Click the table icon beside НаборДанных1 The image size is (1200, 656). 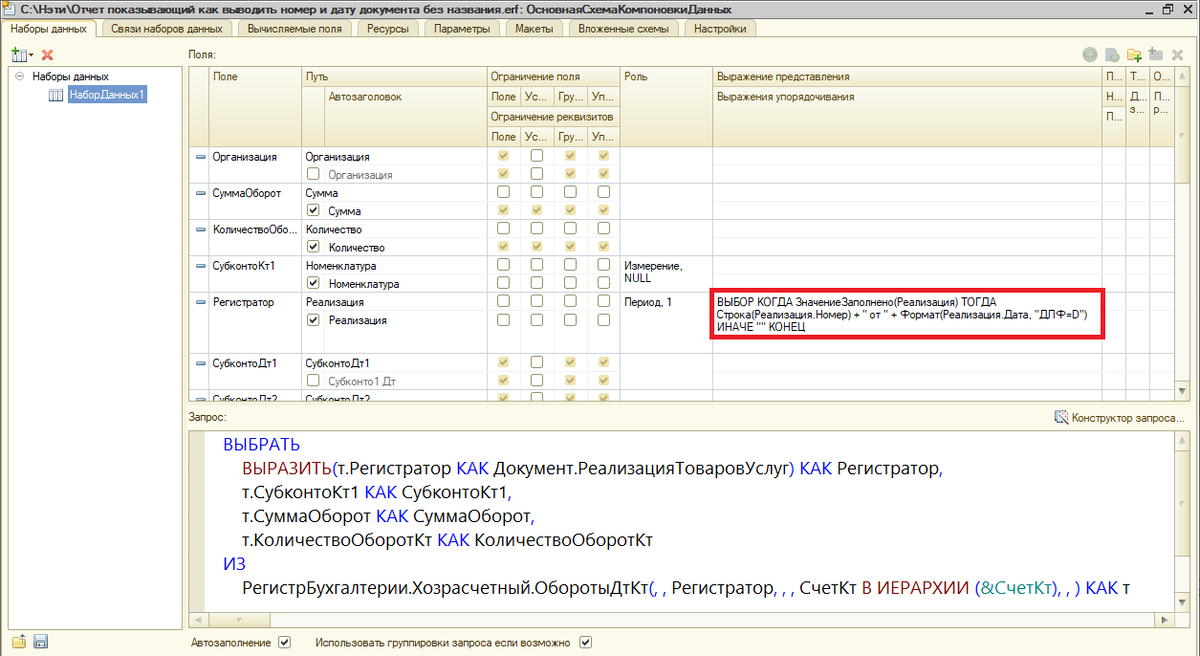(x=56, y=95)
